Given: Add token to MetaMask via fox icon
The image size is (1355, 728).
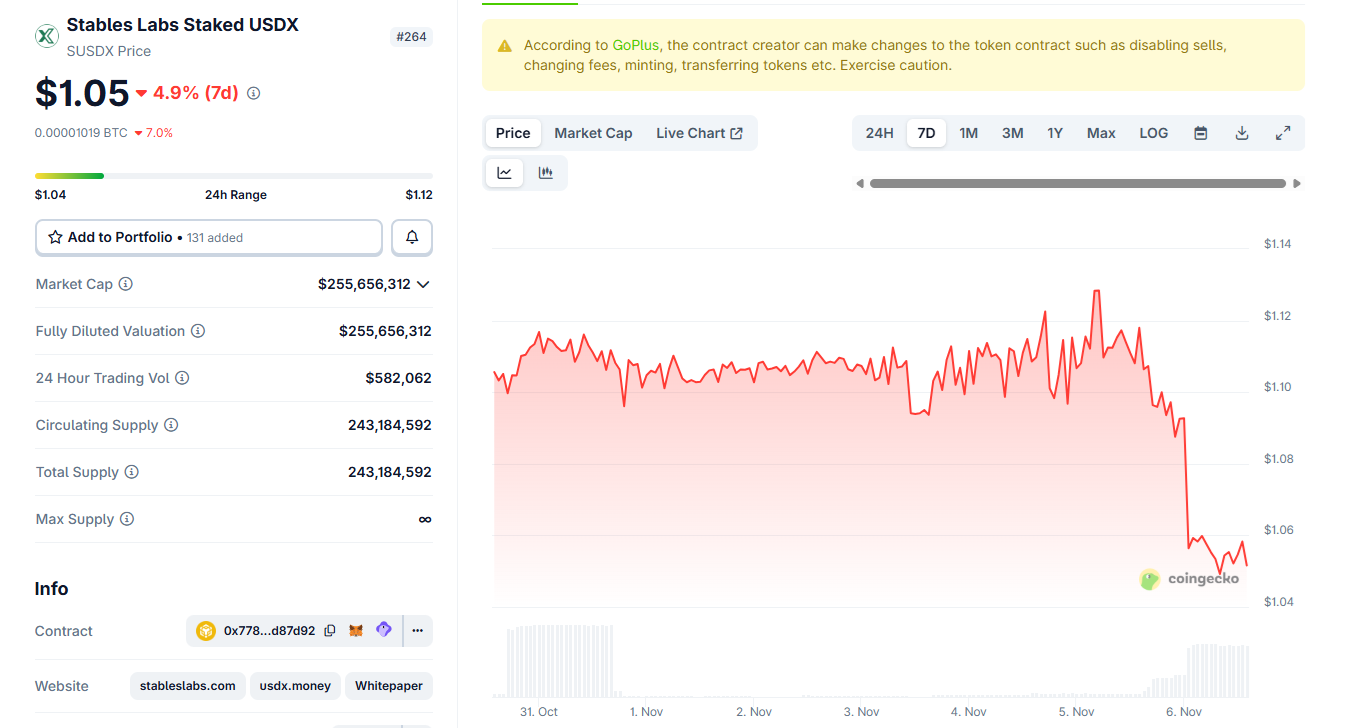Looking at the screenshot, I should pos(355,630).
